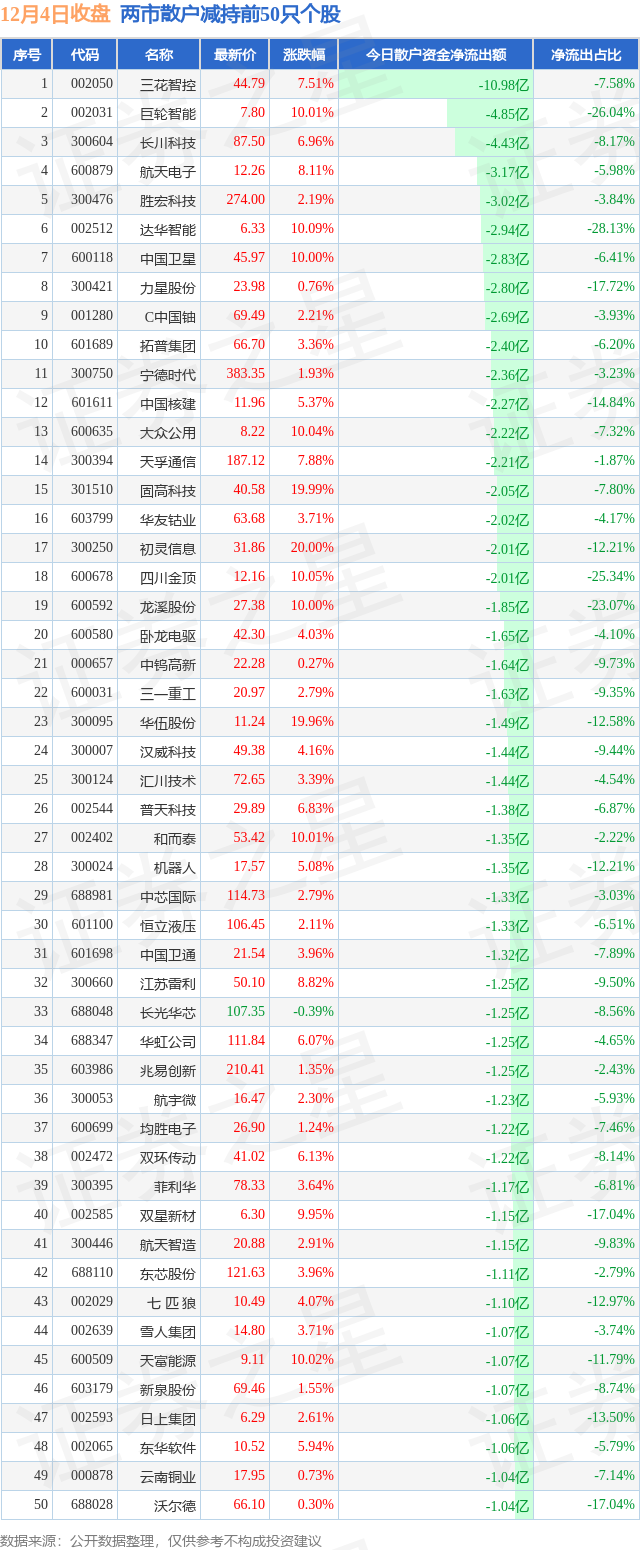Click stock name 沃尔德
Screen dimensions: 640x1550
coord(175,1505)
